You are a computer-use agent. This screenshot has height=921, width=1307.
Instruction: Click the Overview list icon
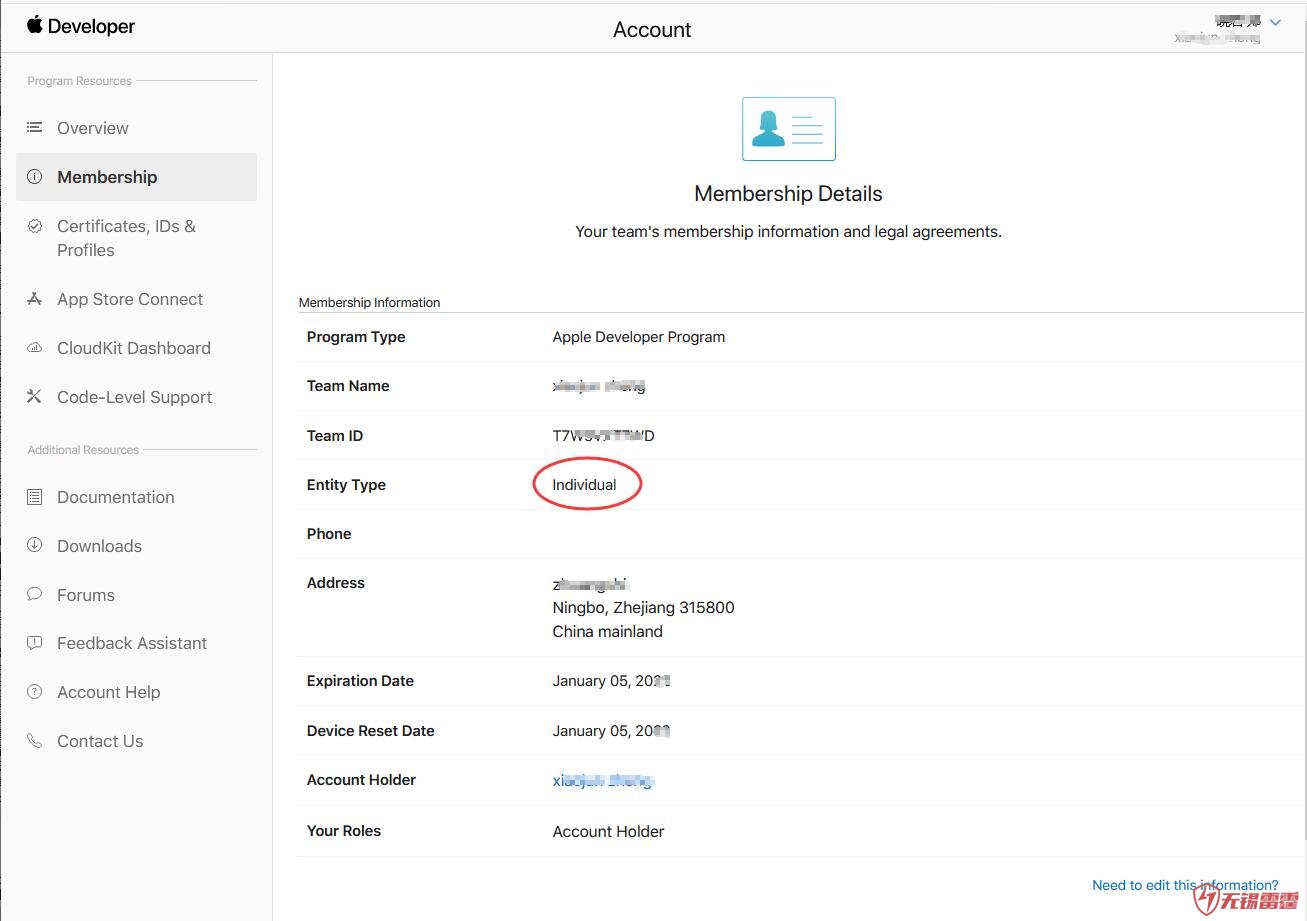pyautogui.click(x=35, y=128)
